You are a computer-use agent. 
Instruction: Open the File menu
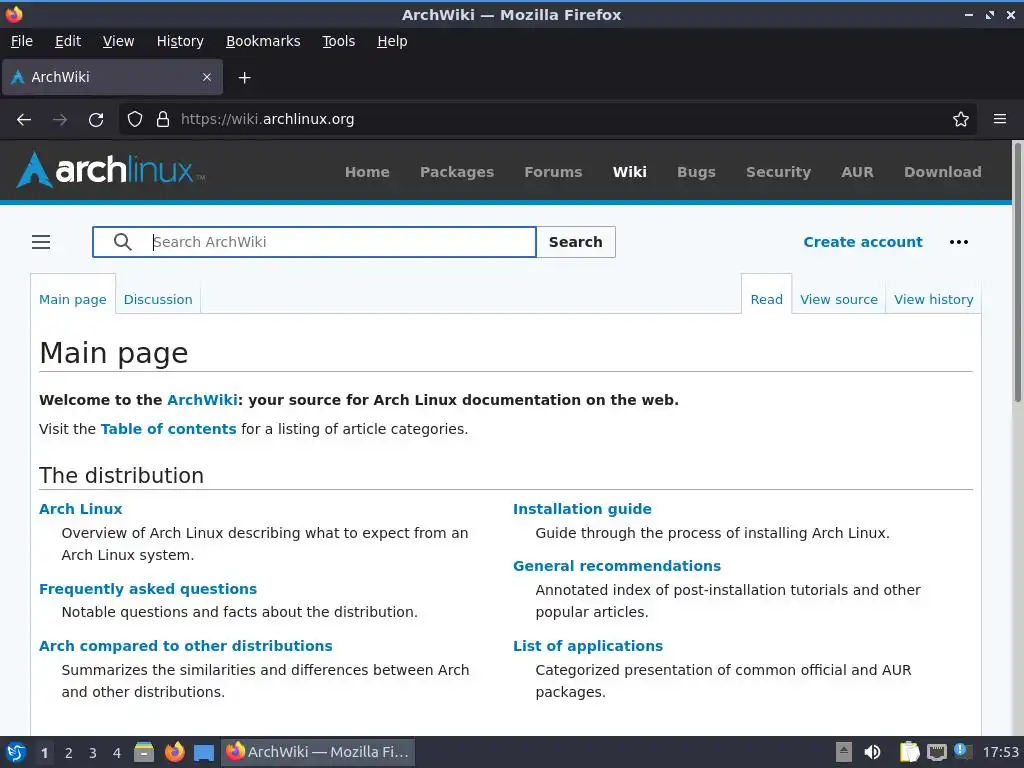click(22, 41)
